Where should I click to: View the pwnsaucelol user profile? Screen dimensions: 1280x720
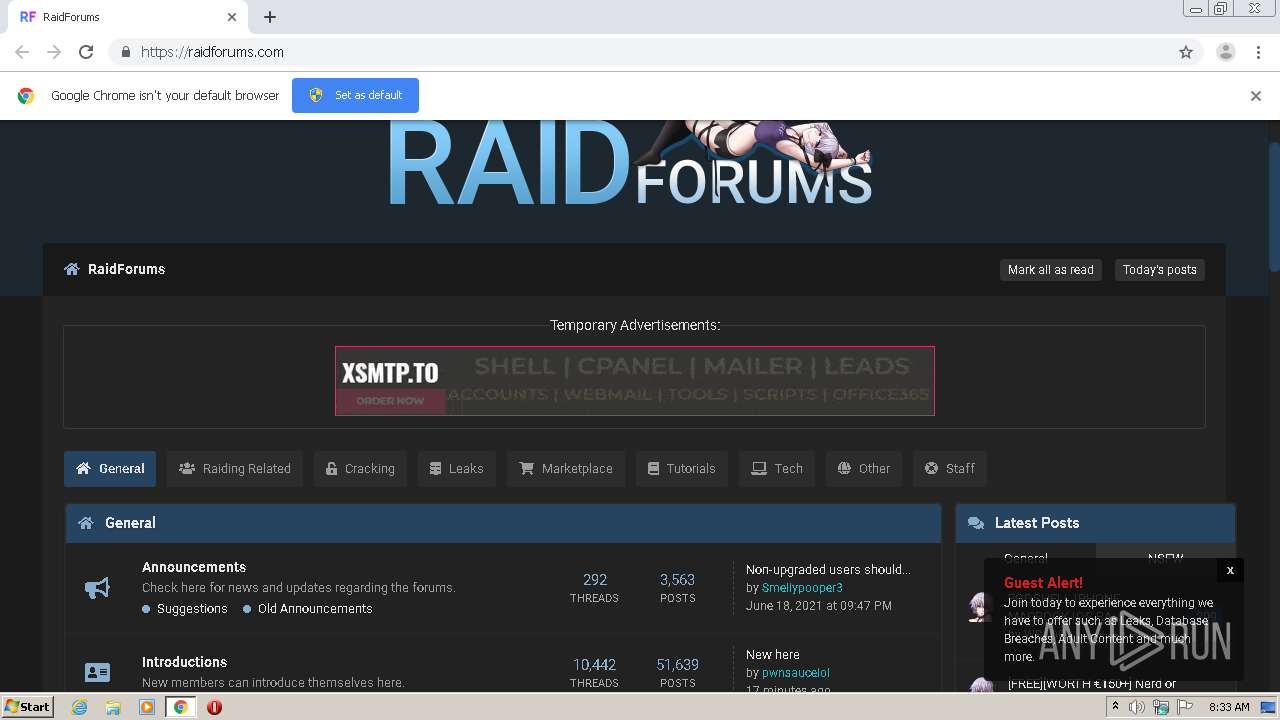[x=796, y=673]
